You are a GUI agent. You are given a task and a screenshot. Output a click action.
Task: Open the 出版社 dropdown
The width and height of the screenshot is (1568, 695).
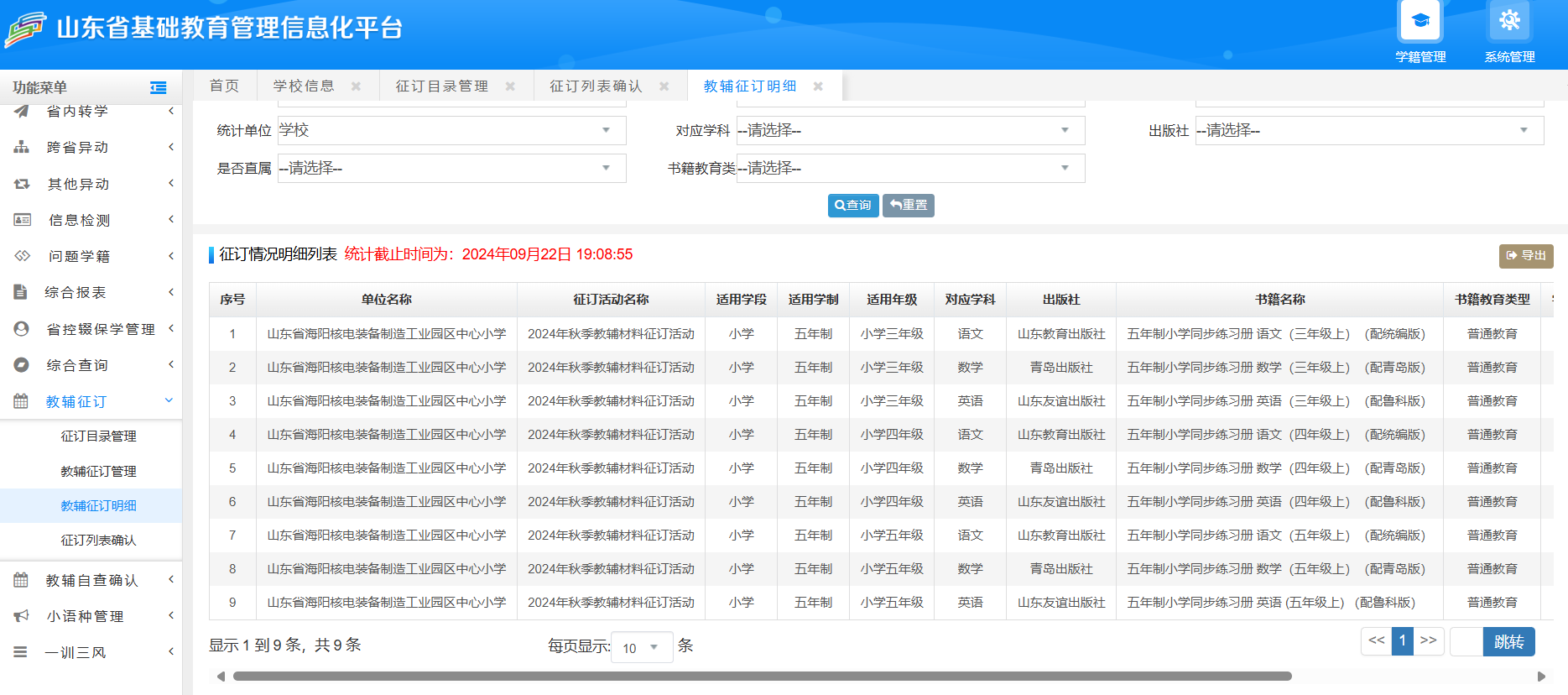click(1369, 130)
